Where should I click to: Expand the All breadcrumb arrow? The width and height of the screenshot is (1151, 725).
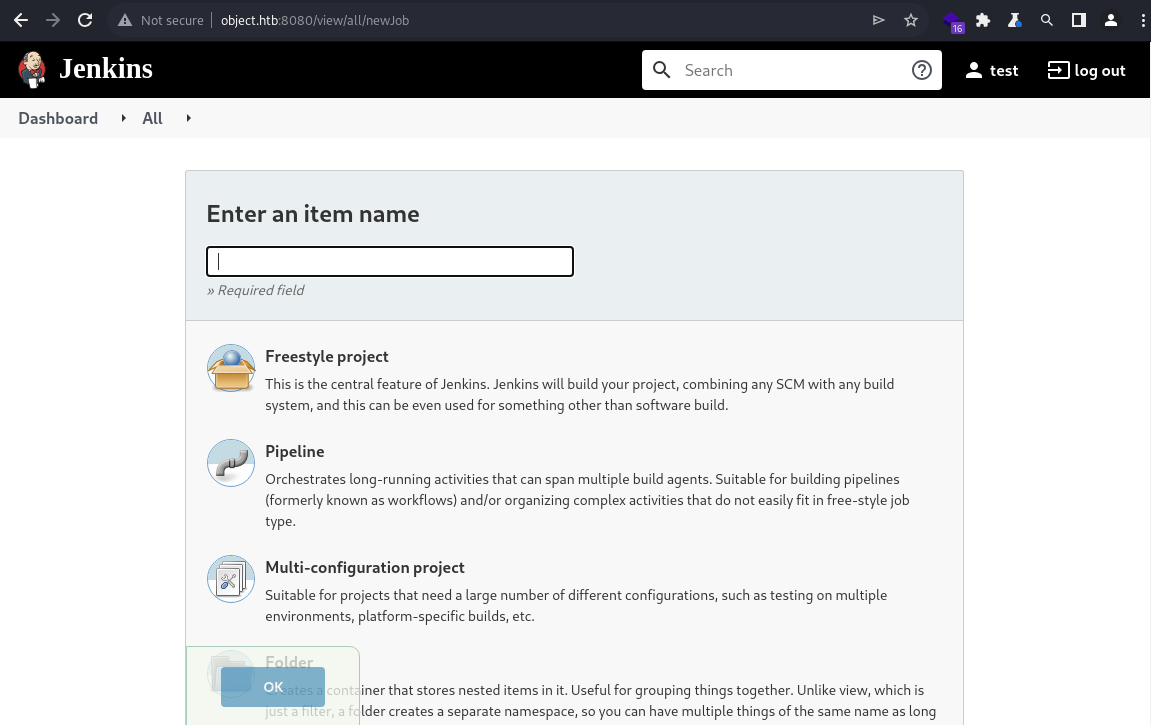pyautogui.click(x=189, y=118)
